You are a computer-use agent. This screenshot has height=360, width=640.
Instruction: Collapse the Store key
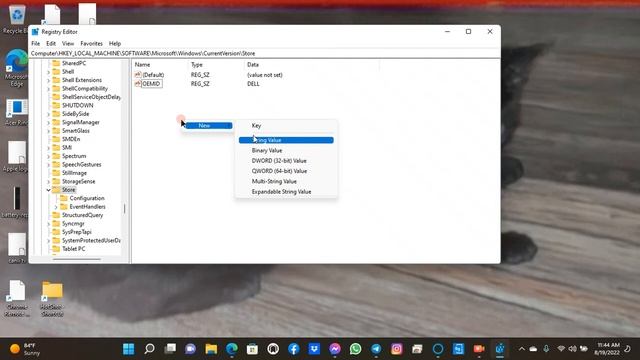49,190
